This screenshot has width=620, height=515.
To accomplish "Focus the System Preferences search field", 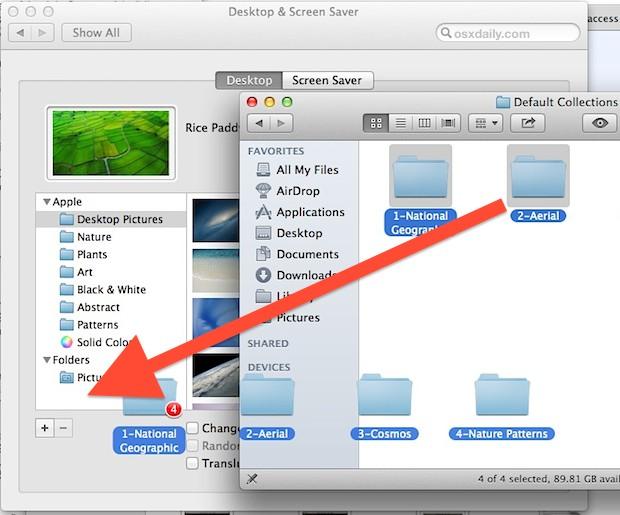I will [x=508, y=33].
